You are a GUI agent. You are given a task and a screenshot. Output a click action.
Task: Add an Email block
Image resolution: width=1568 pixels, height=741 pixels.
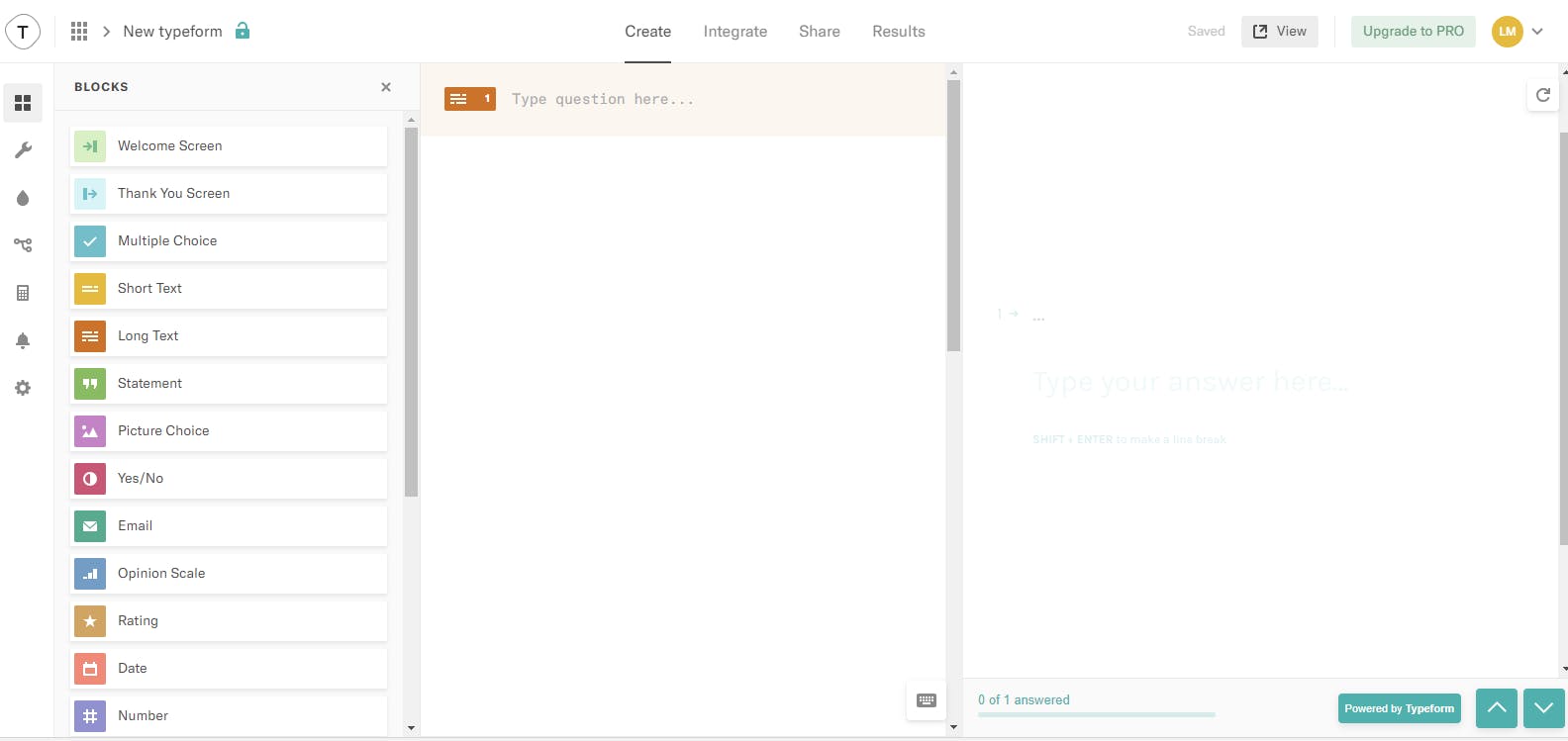point(229,525)
